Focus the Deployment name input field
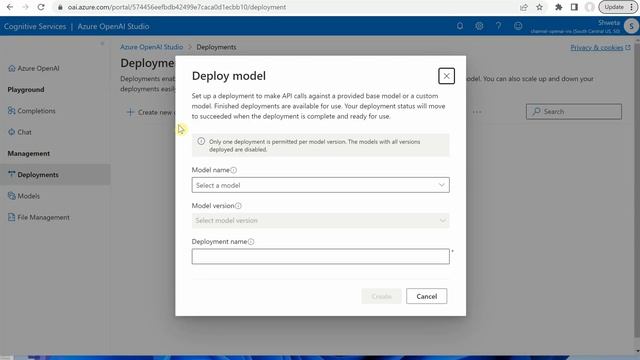The width and height of the screenshot is (640, 360). [x=320, y=256]
